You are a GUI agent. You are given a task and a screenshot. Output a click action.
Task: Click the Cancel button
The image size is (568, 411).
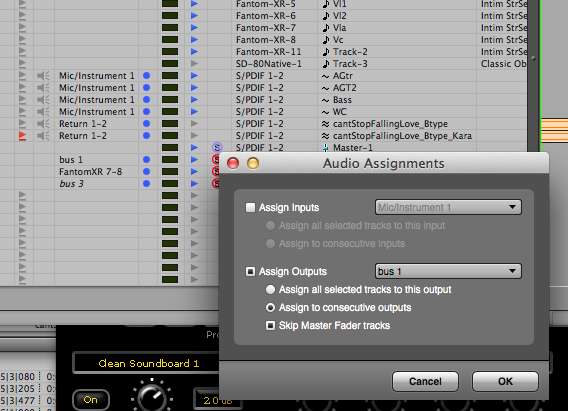pos(425,381)
